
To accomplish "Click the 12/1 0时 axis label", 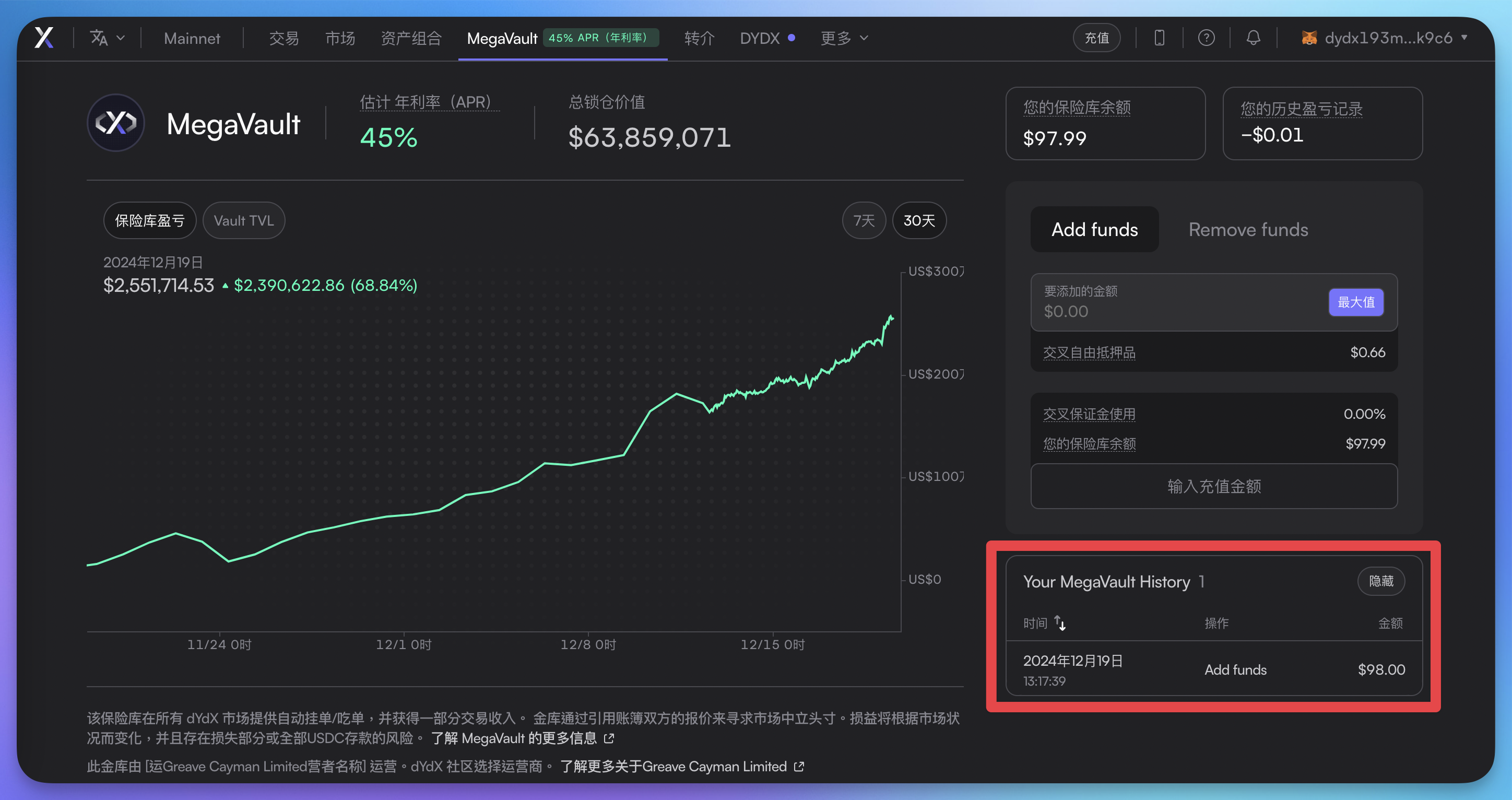I will click(404, 644).
